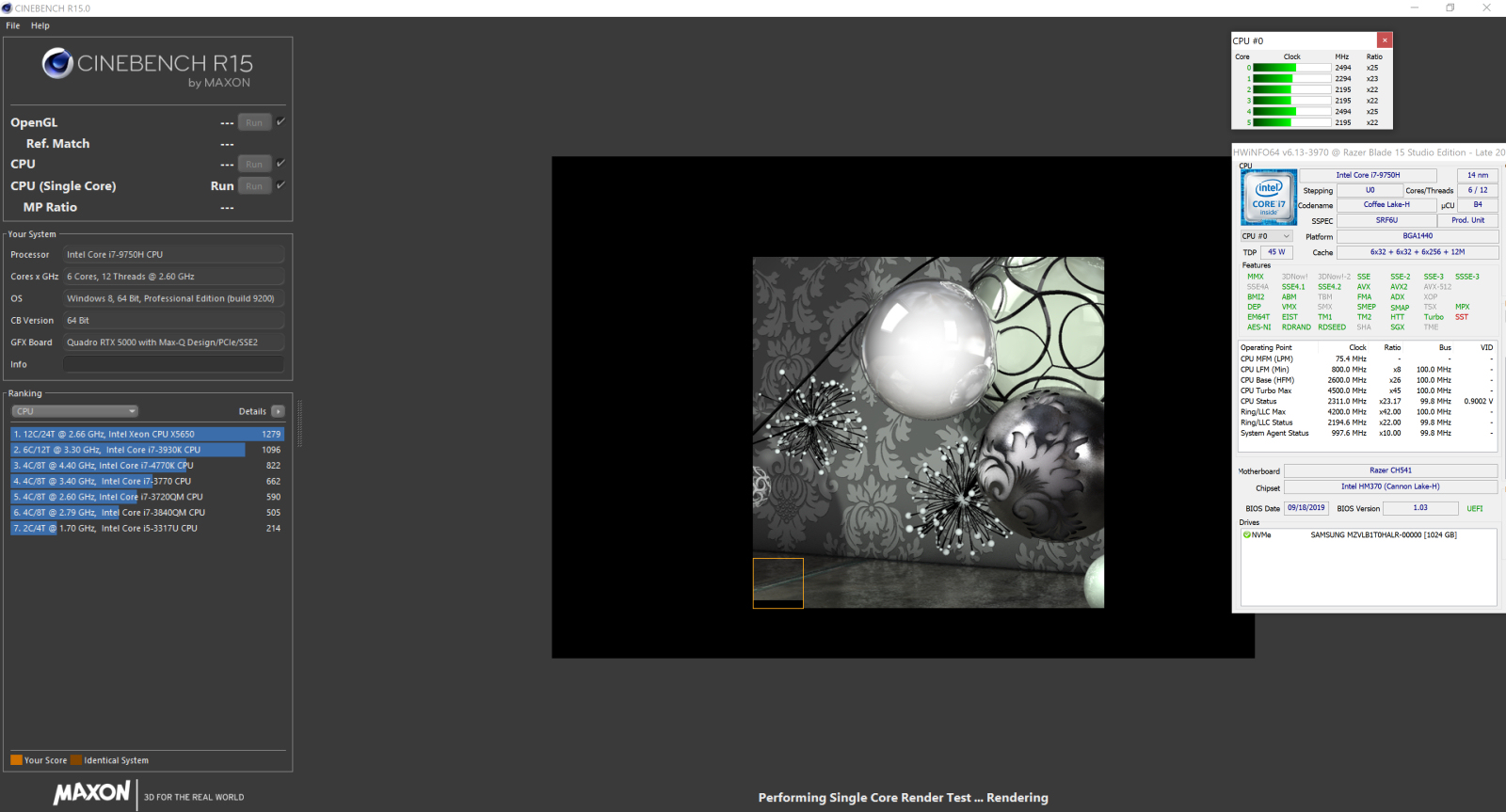Click the Your Score orange legend swatch
This screenshot has height=812, width=1506.
pos(16,760)
